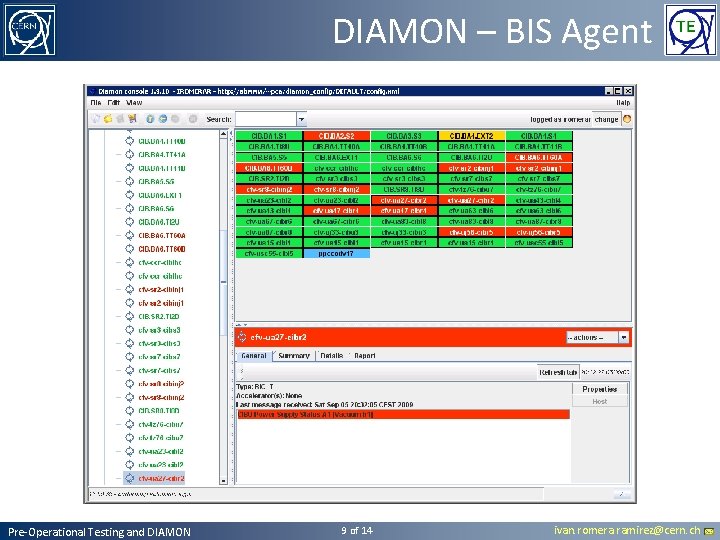Open the Search combo box dropdown arrow

301,119
